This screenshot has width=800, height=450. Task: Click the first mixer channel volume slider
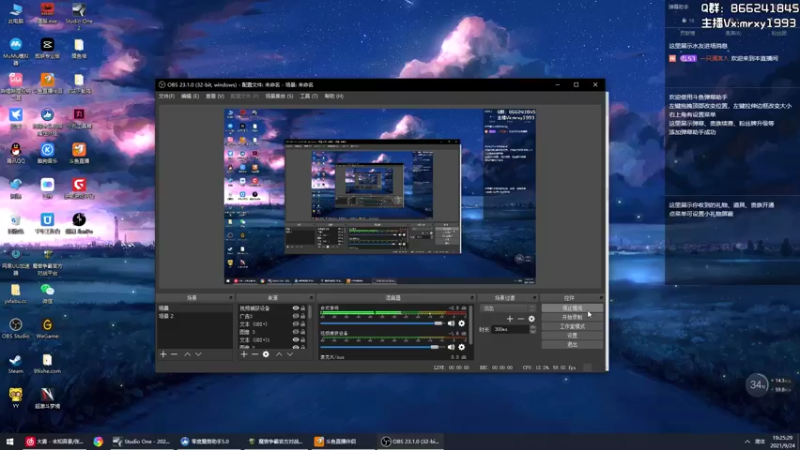[382, 323]
